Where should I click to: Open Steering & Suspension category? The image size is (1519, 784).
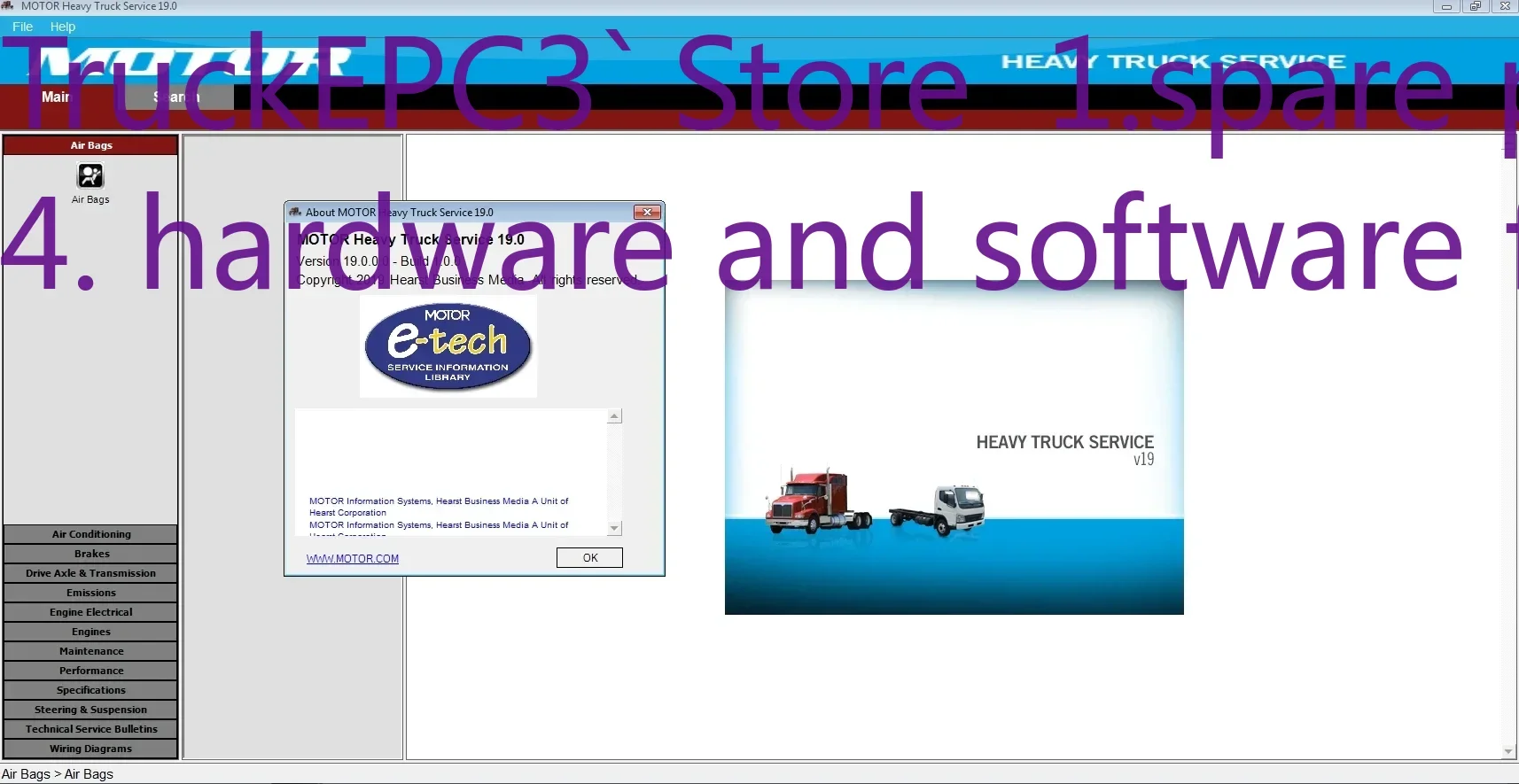pyautogui.click(x=91, y=710)
